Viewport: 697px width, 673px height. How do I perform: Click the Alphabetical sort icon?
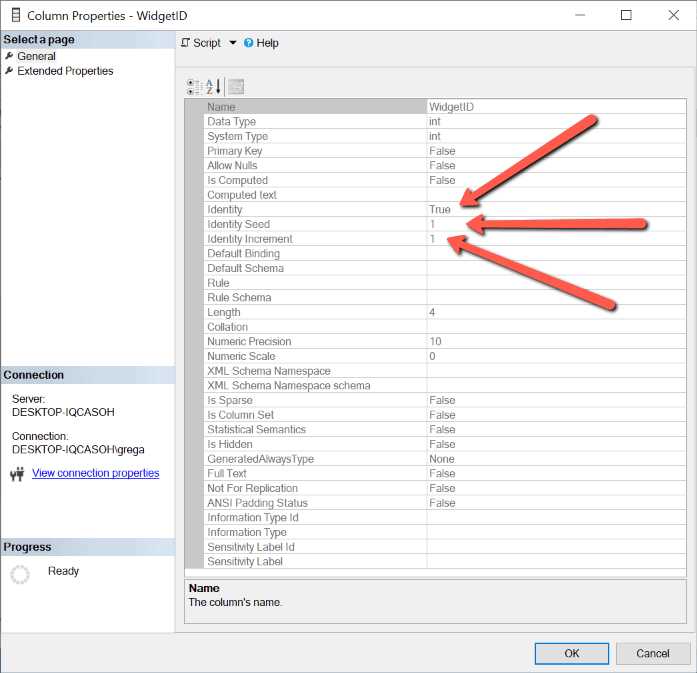213,87
